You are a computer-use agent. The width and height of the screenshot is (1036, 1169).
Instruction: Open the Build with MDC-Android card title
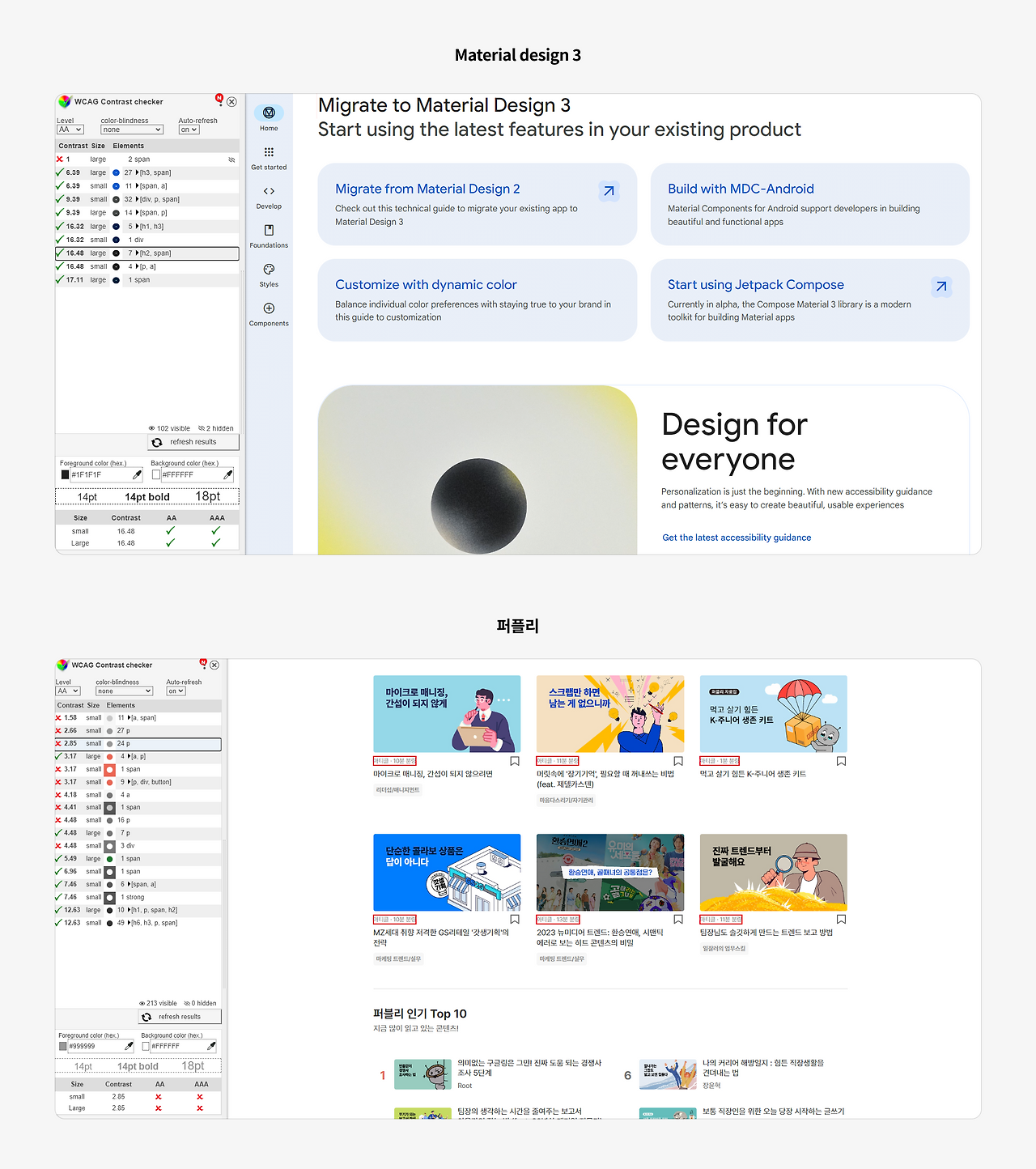[741, 189]
